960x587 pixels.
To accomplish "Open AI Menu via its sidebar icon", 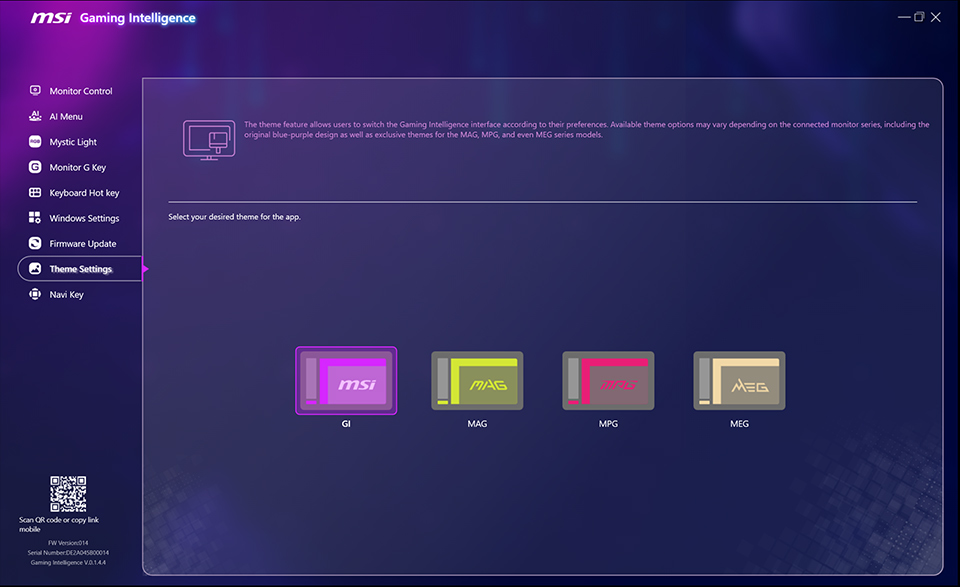I will (x=36, y=116).
